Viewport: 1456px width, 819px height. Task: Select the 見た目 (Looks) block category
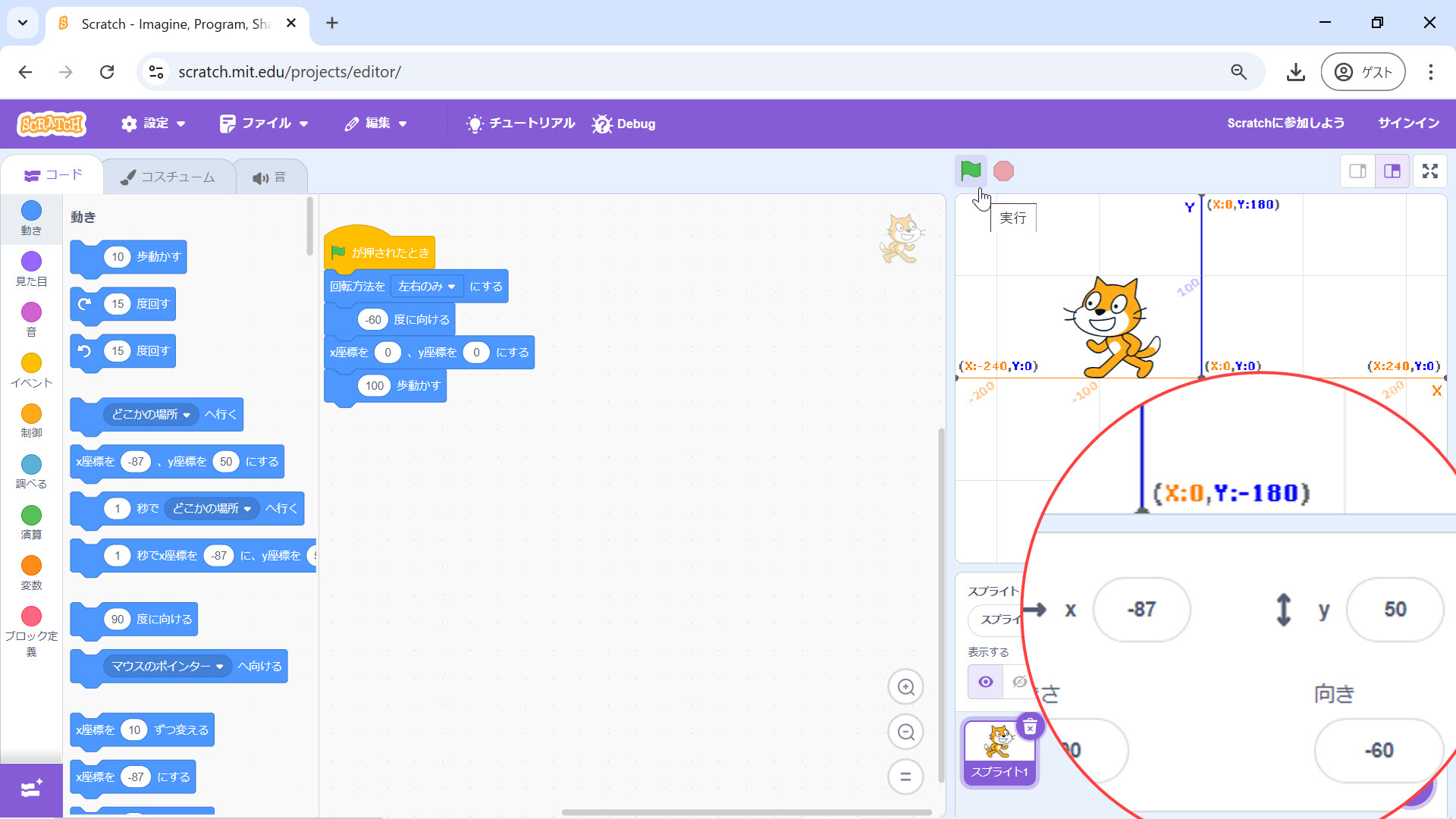click(x=31, y=269)
